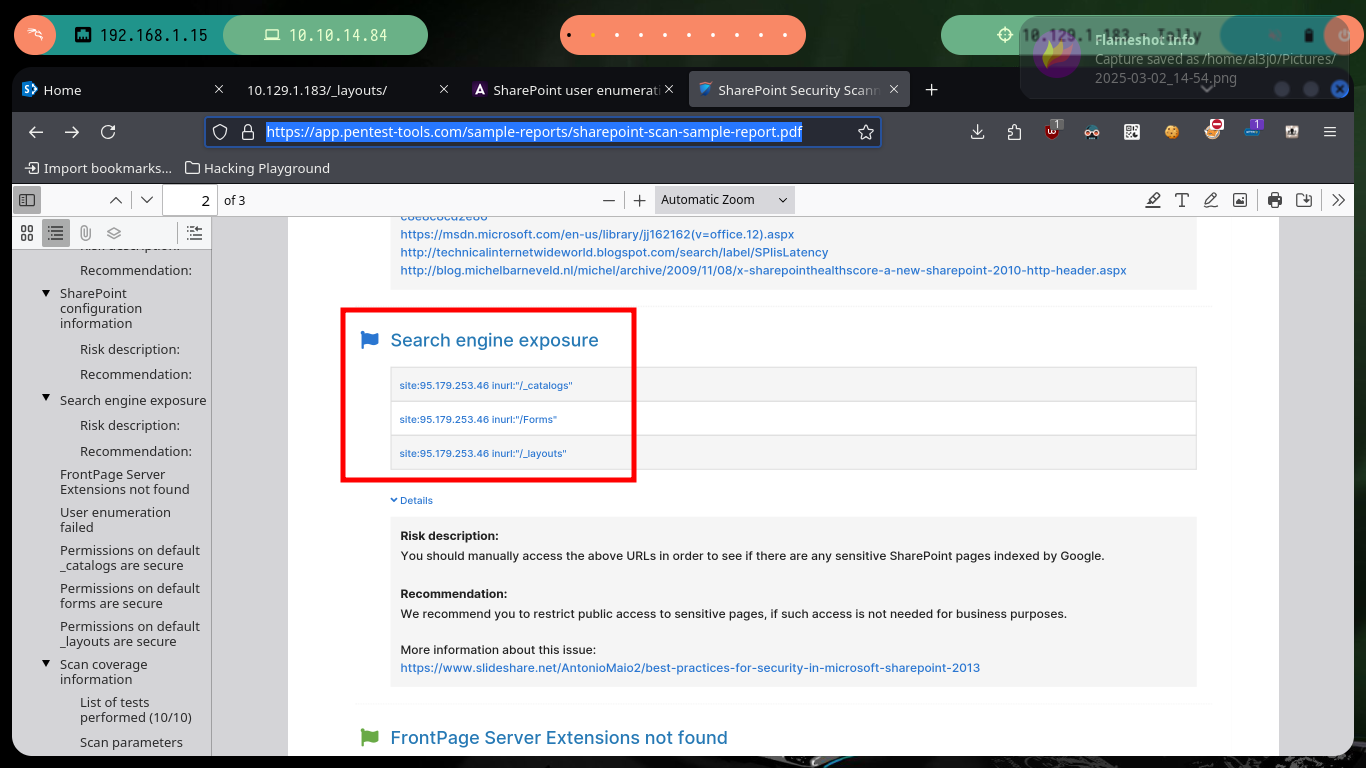The image size is (1366, 768).
Task: Open the Automatic Zoom dropdown
Action: coord(725,200)
